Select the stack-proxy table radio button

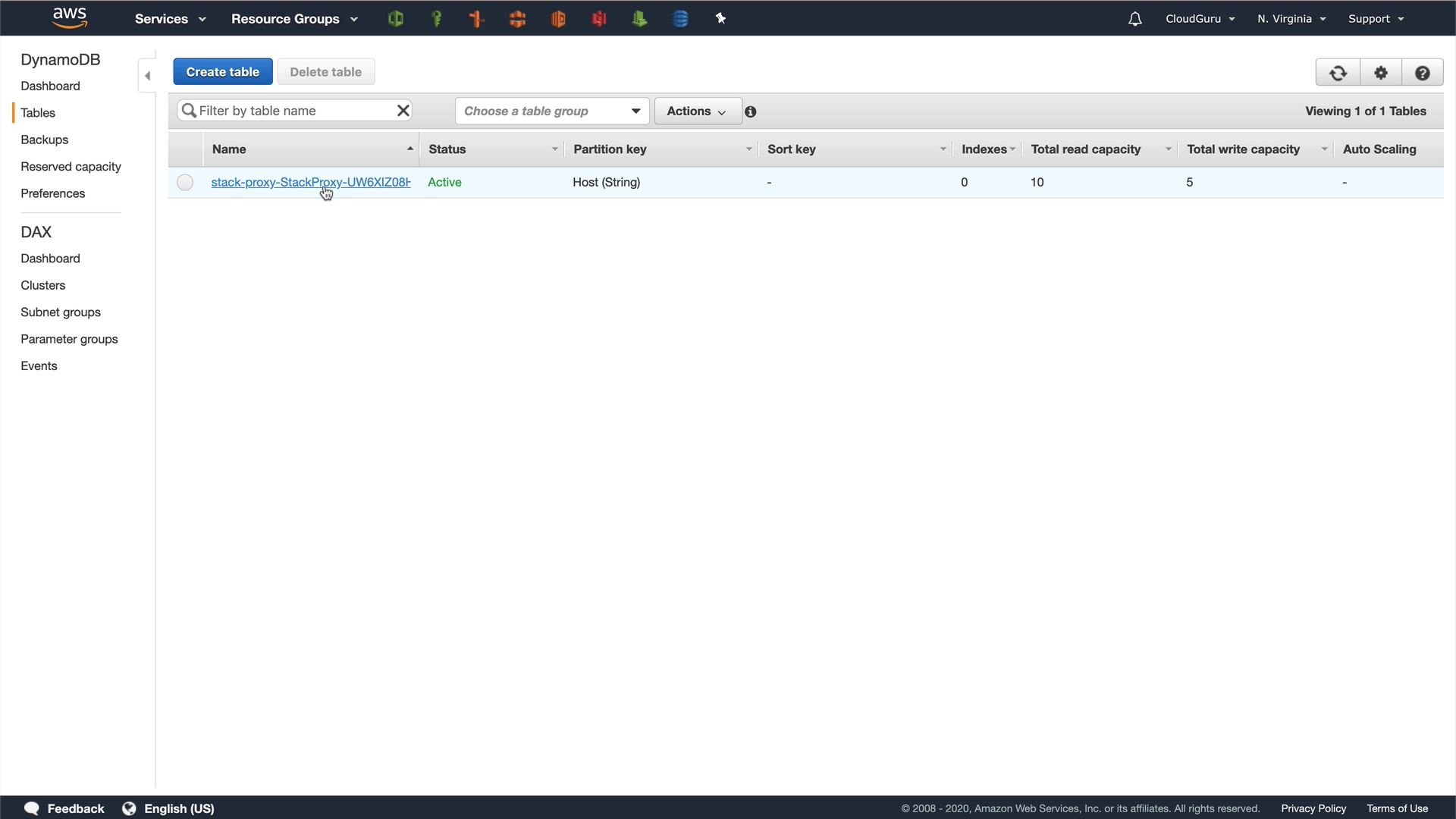(x=185, y=183)
